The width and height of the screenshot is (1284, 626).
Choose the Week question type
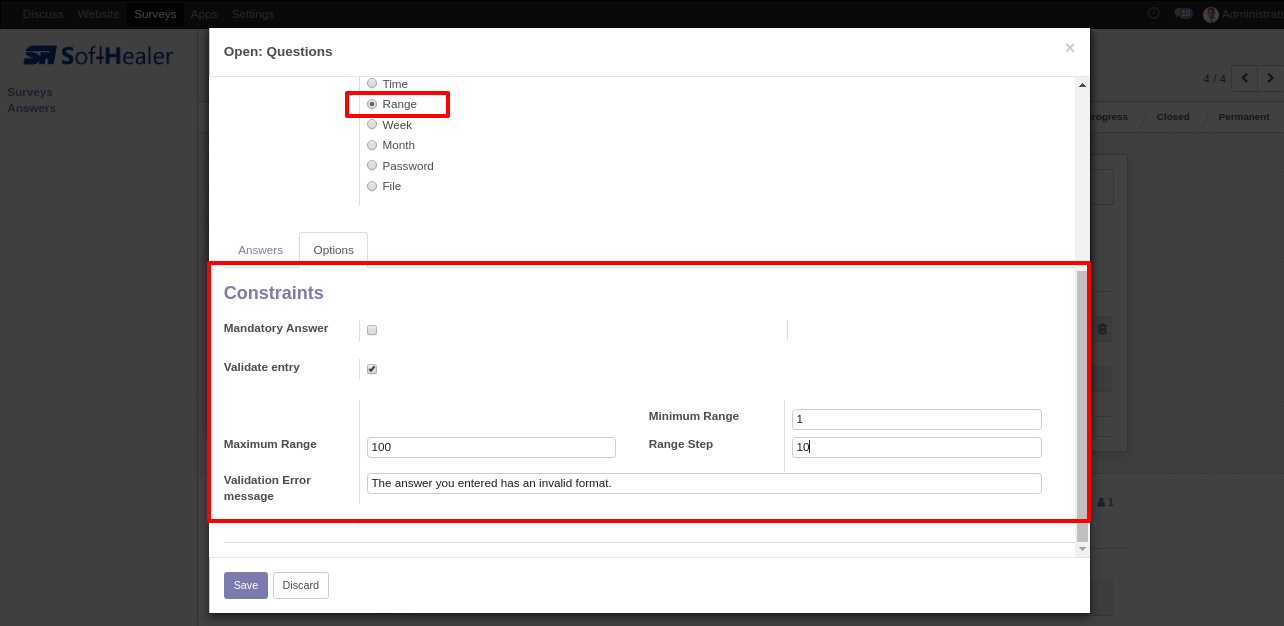[372, 125]
